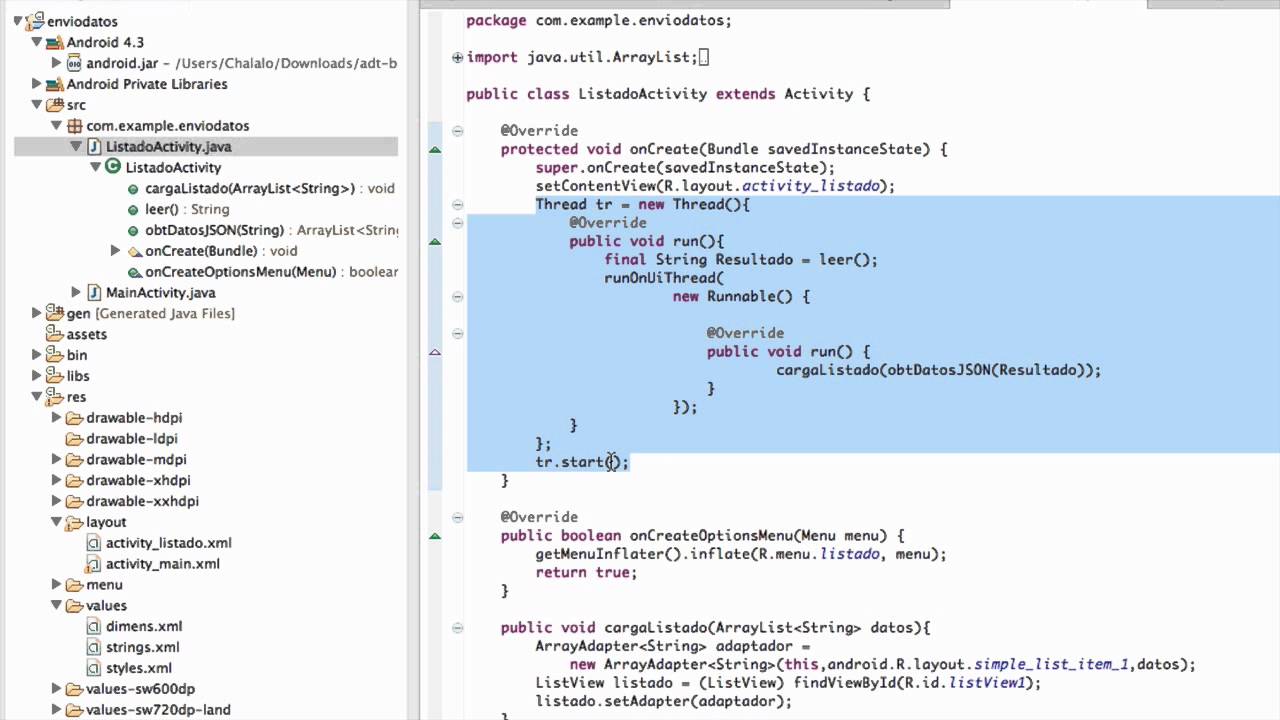The height and width of the screenshot is (720, 1280).
Task: Click the res folder icon
Action: (x=55, y=397)
